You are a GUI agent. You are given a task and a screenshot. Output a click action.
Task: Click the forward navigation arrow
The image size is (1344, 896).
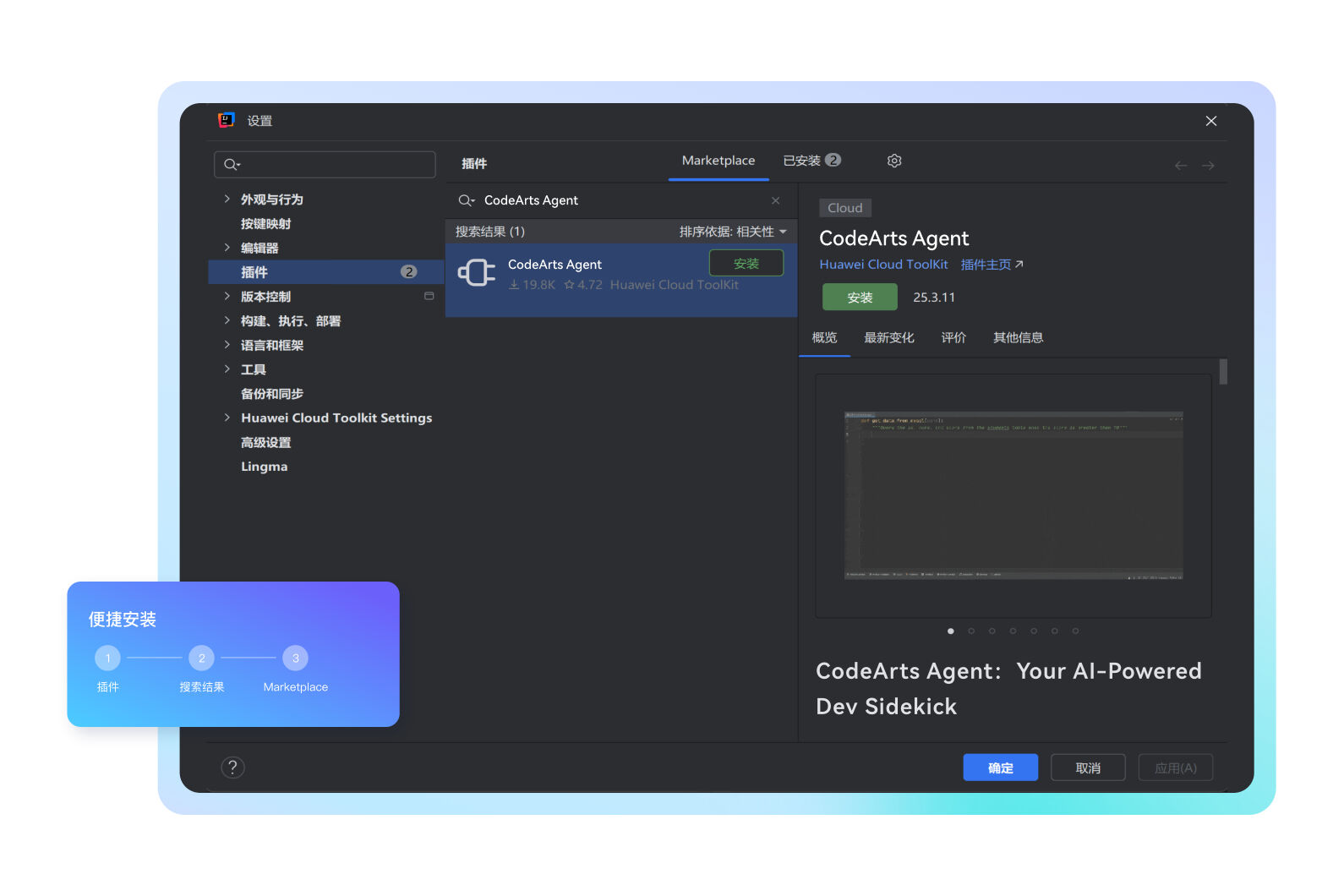(1208, 166)
